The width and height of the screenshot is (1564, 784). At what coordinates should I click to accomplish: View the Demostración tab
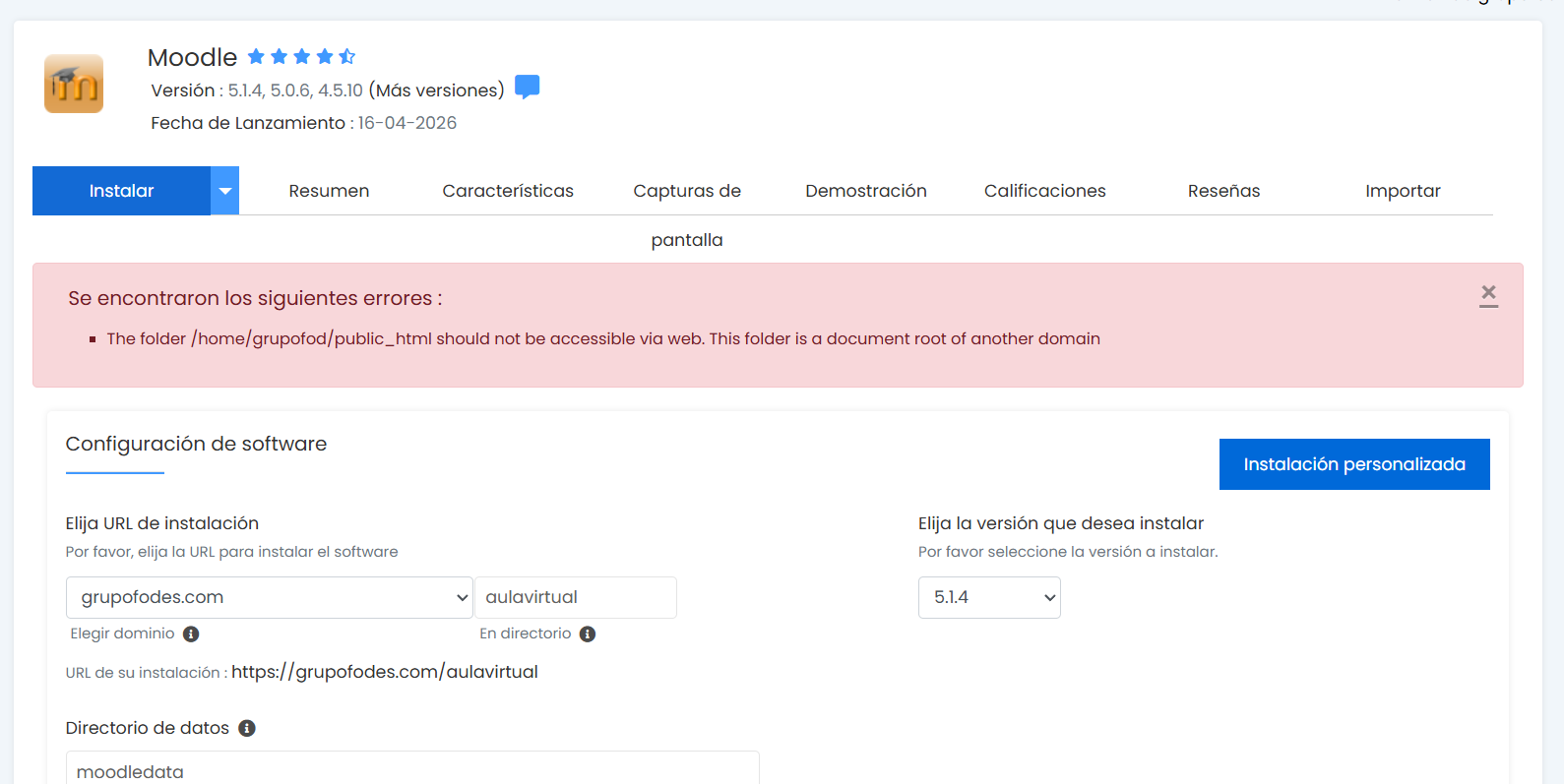coord(866,191)
